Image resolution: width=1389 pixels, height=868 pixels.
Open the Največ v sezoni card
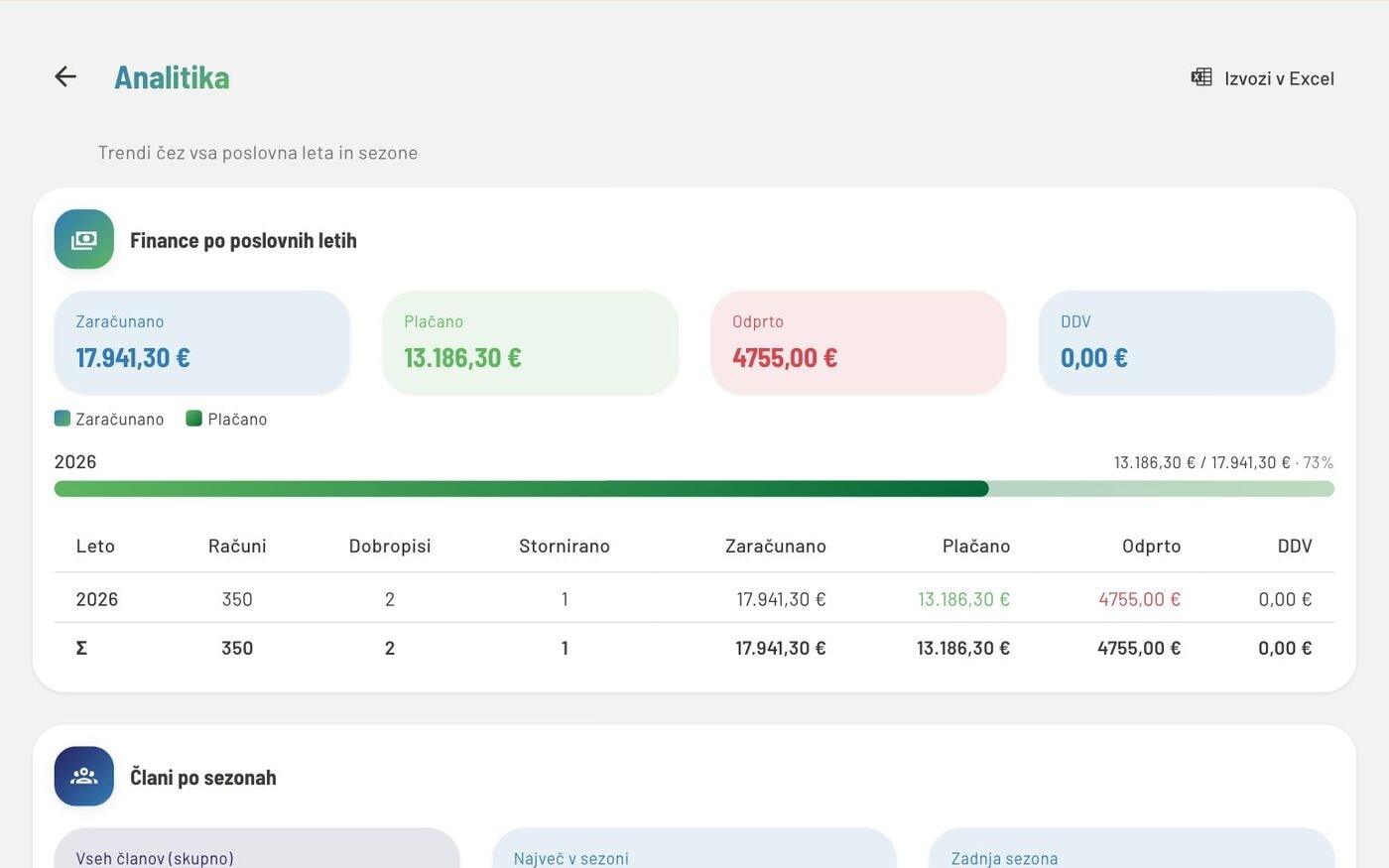[x=694, y=848]
